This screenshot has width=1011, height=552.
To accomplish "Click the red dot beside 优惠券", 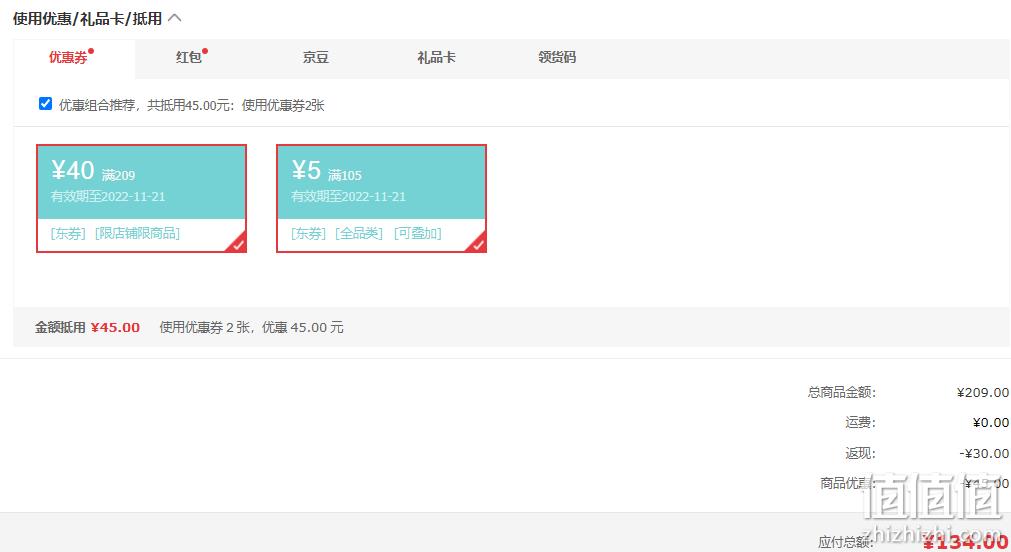I will click(91, 50).
